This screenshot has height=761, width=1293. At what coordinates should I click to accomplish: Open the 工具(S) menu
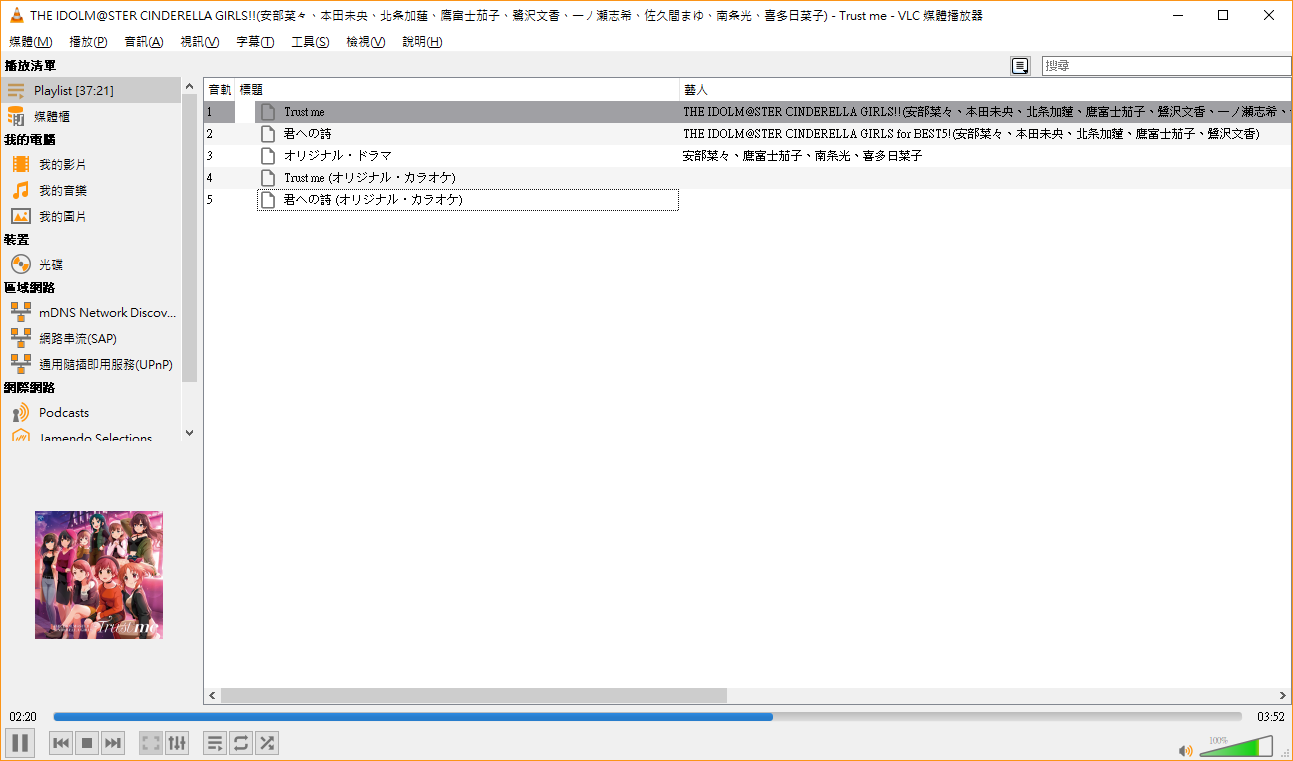(310, 42)
